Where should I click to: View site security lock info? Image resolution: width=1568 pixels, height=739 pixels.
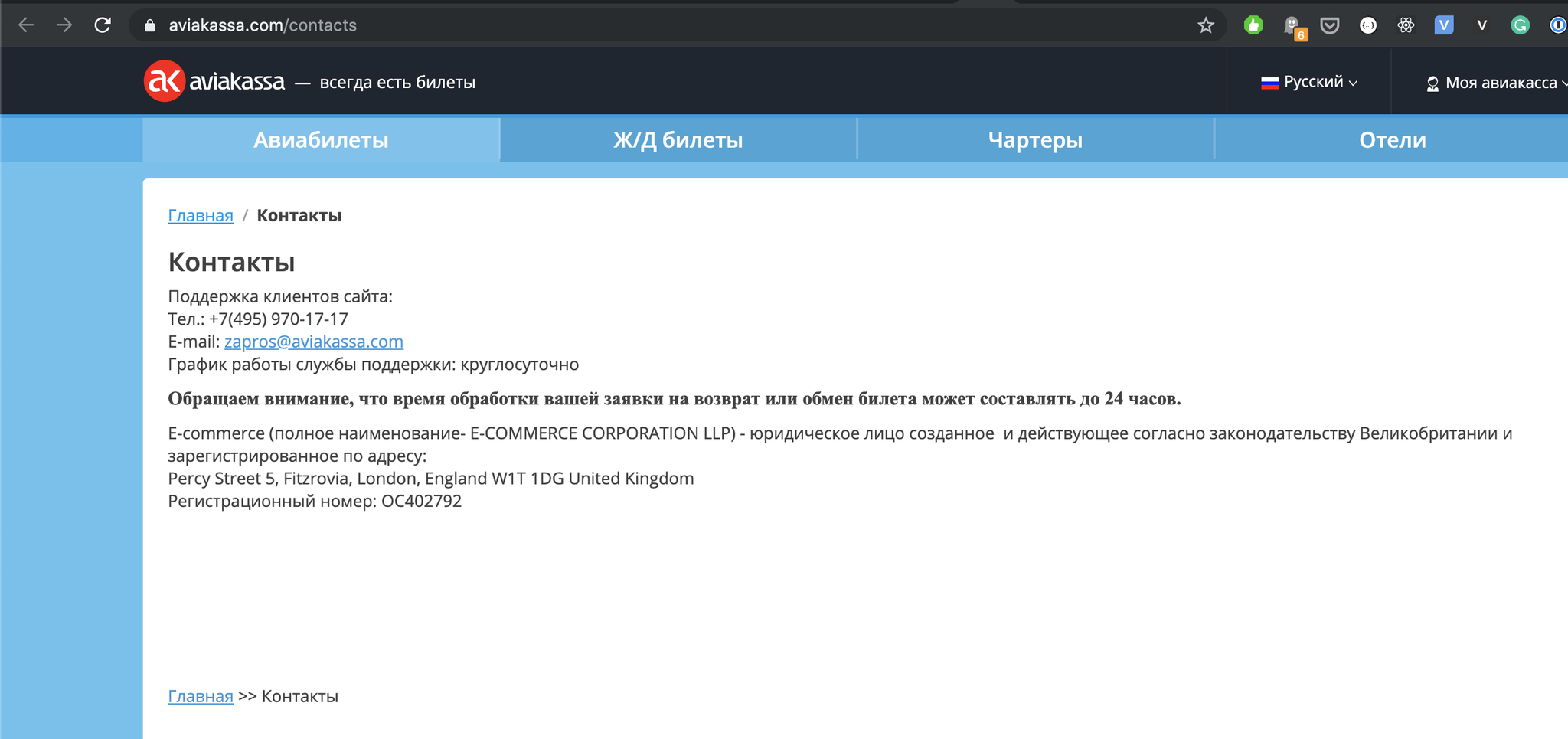pyautogui.click(x=150, y=25)
